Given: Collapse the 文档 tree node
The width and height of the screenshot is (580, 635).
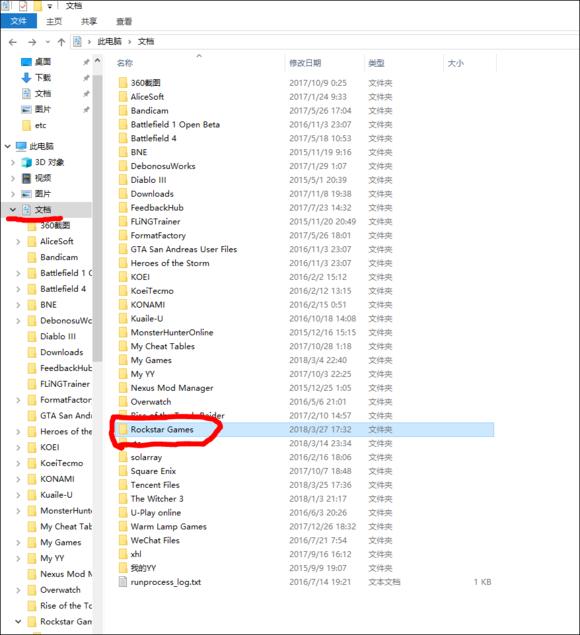Looking at the screenshot, I should pos(13,210).
